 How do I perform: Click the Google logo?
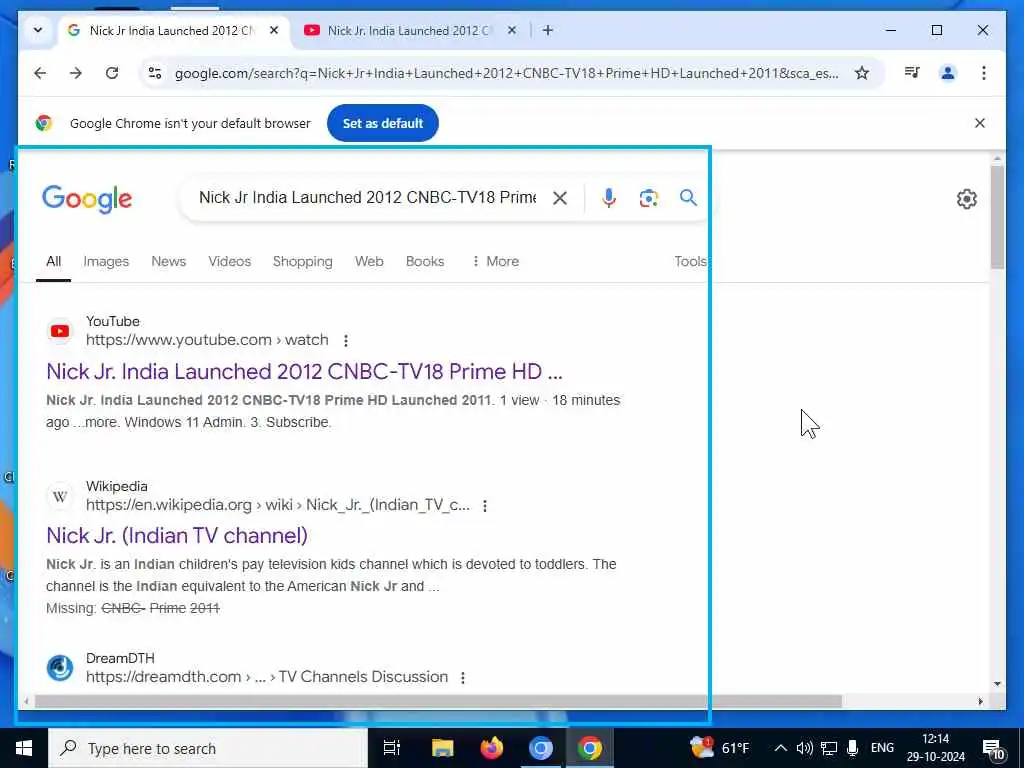click(87, 199)
